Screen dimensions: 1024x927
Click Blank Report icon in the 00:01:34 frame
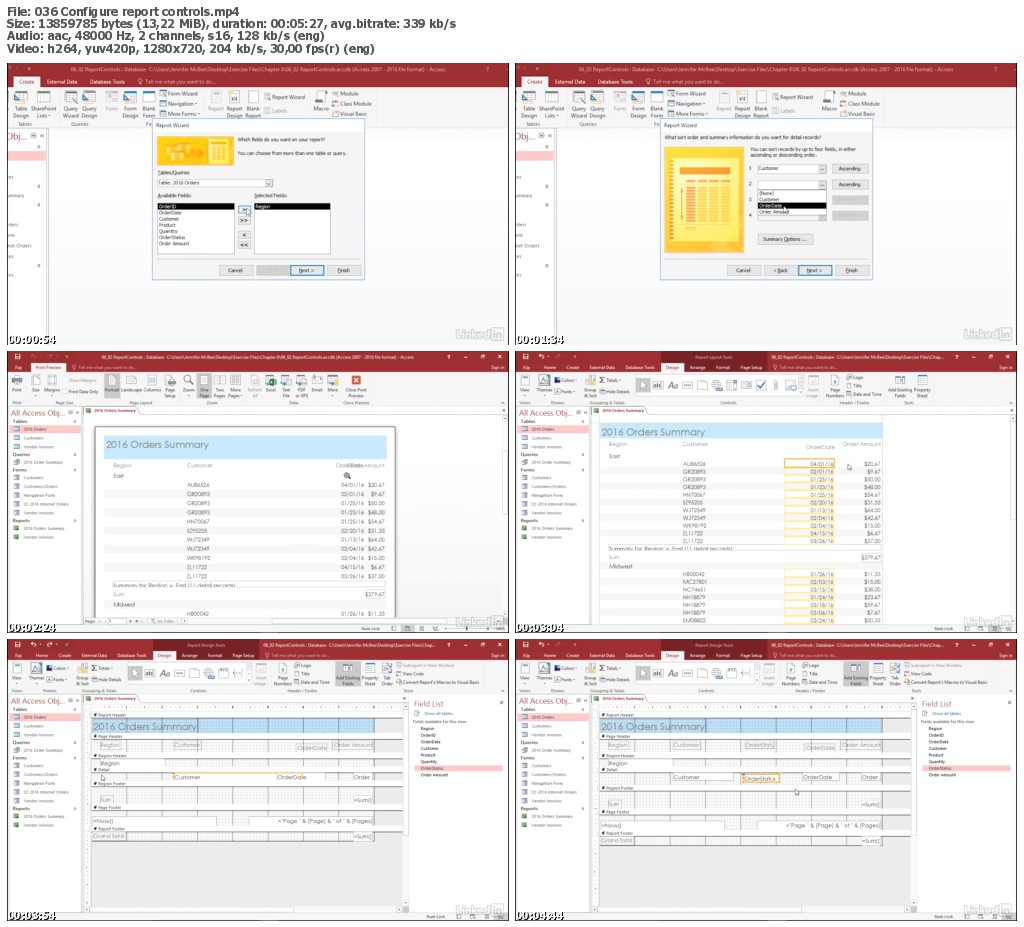point(761,104)
